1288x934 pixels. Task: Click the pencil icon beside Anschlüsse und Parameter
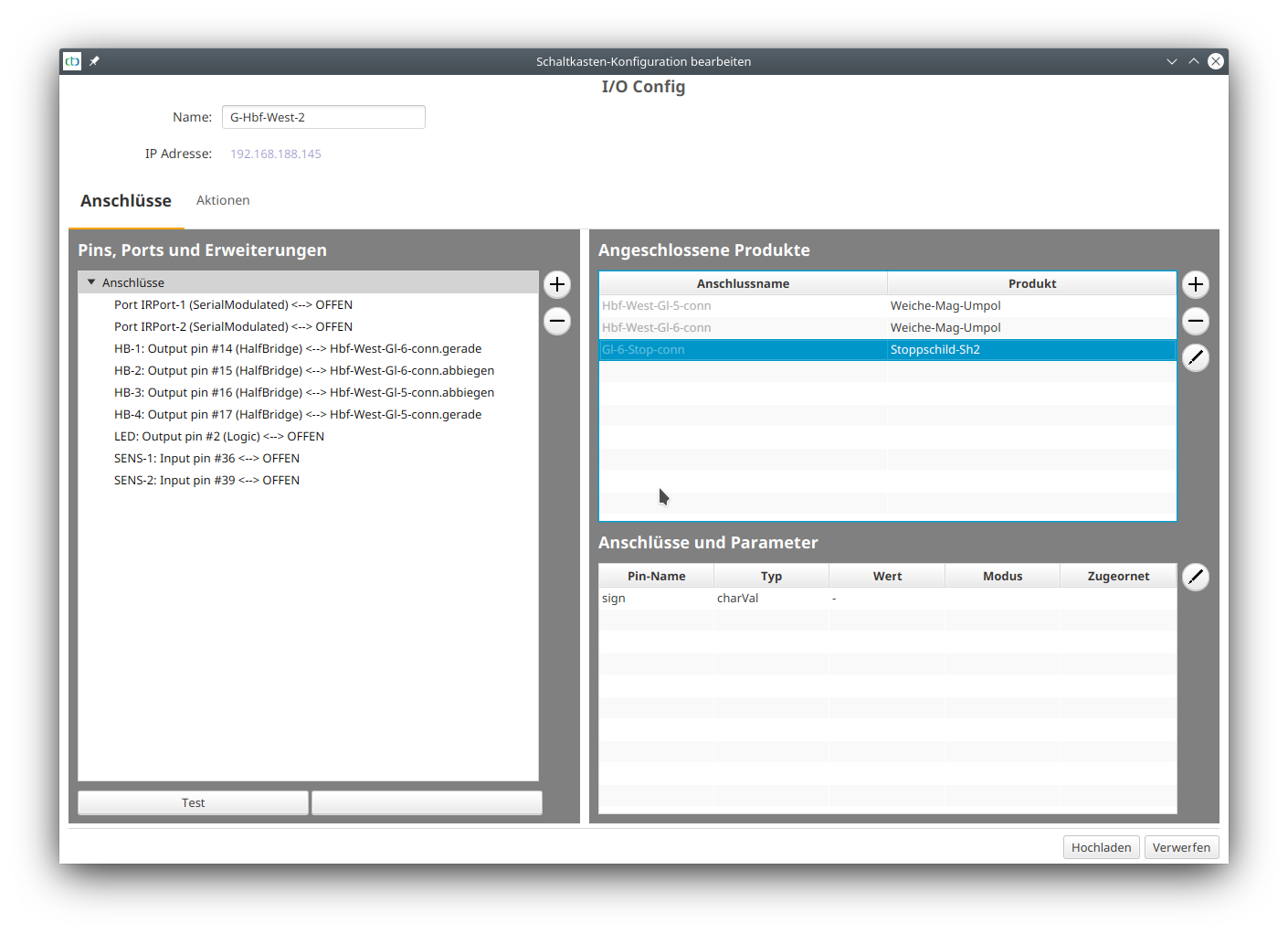1195,577
